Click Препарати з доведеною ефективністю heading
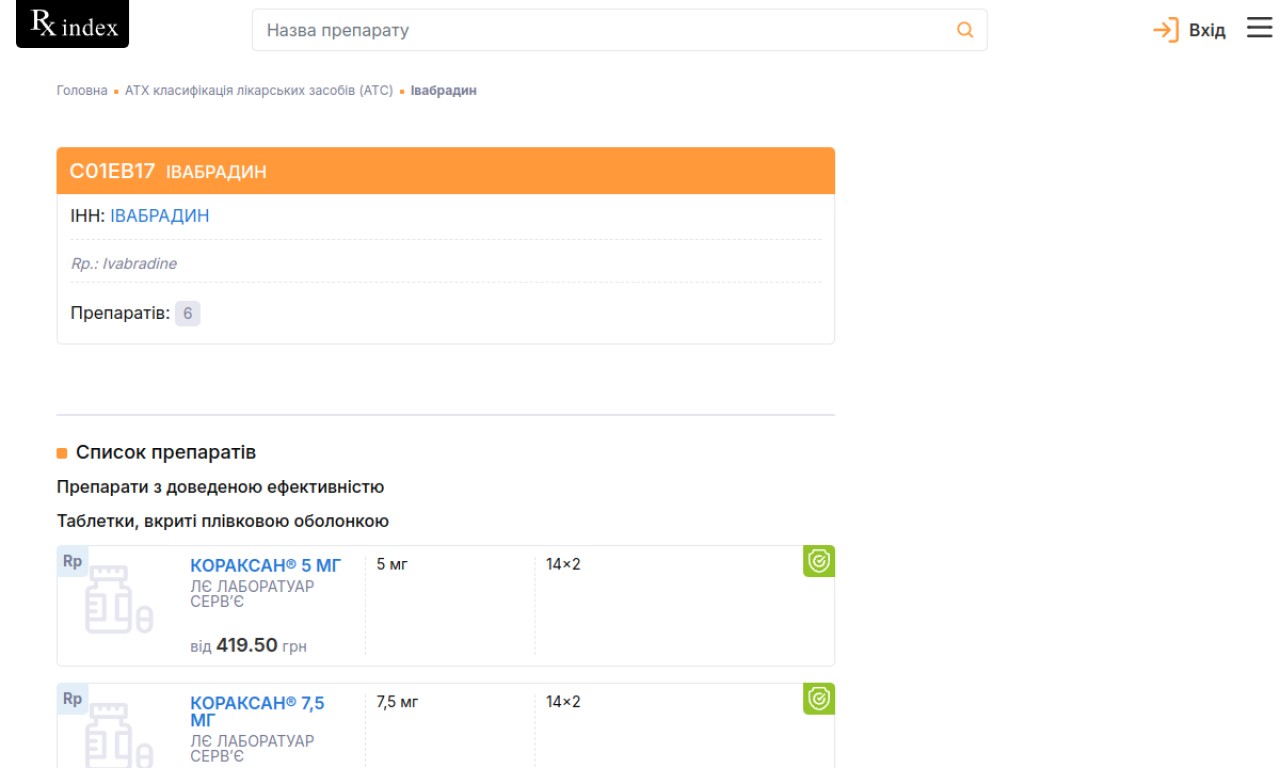1280x768 pixels. 221,487
